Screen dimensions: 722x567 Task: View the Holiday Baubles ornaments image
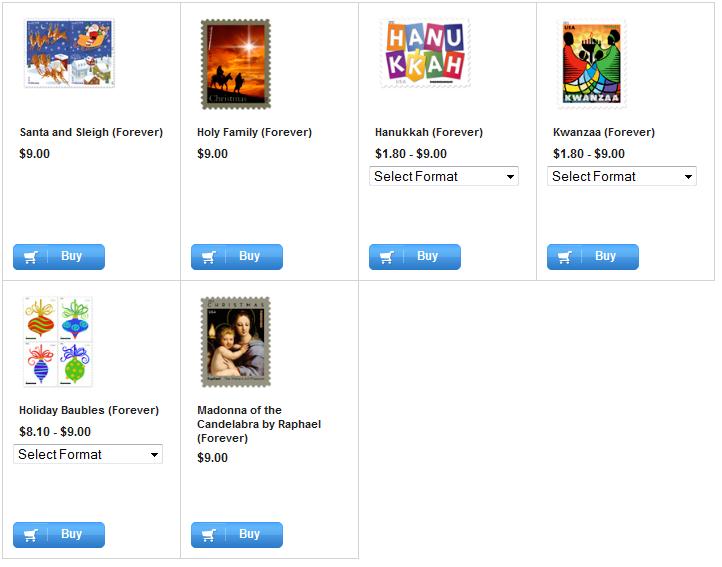58,341
